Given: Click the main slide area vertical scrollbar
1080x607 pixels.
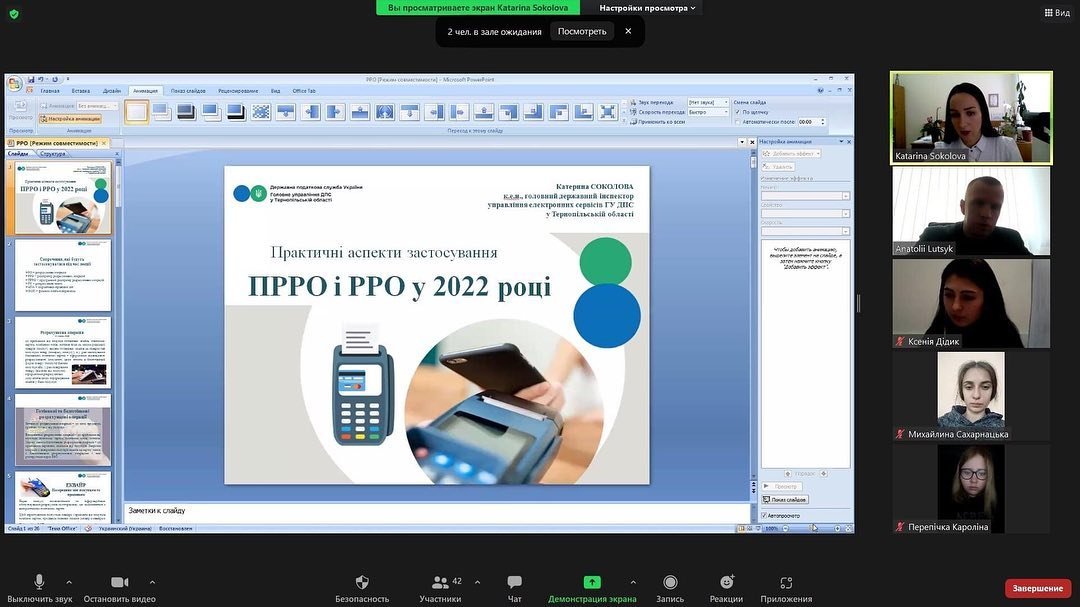Looking at the screenshot, I should (754, 316).
